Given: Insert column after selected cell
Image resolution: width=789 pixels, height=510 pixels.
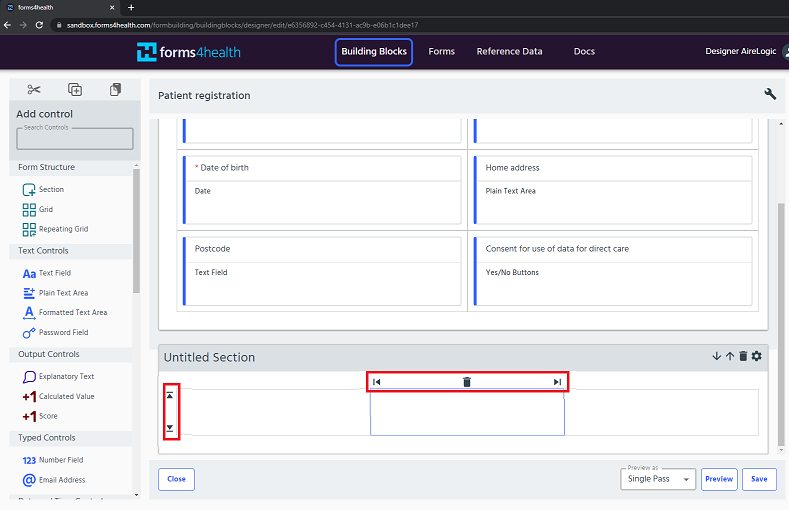Looking at the screenshot, I should (x=558, y=382).
